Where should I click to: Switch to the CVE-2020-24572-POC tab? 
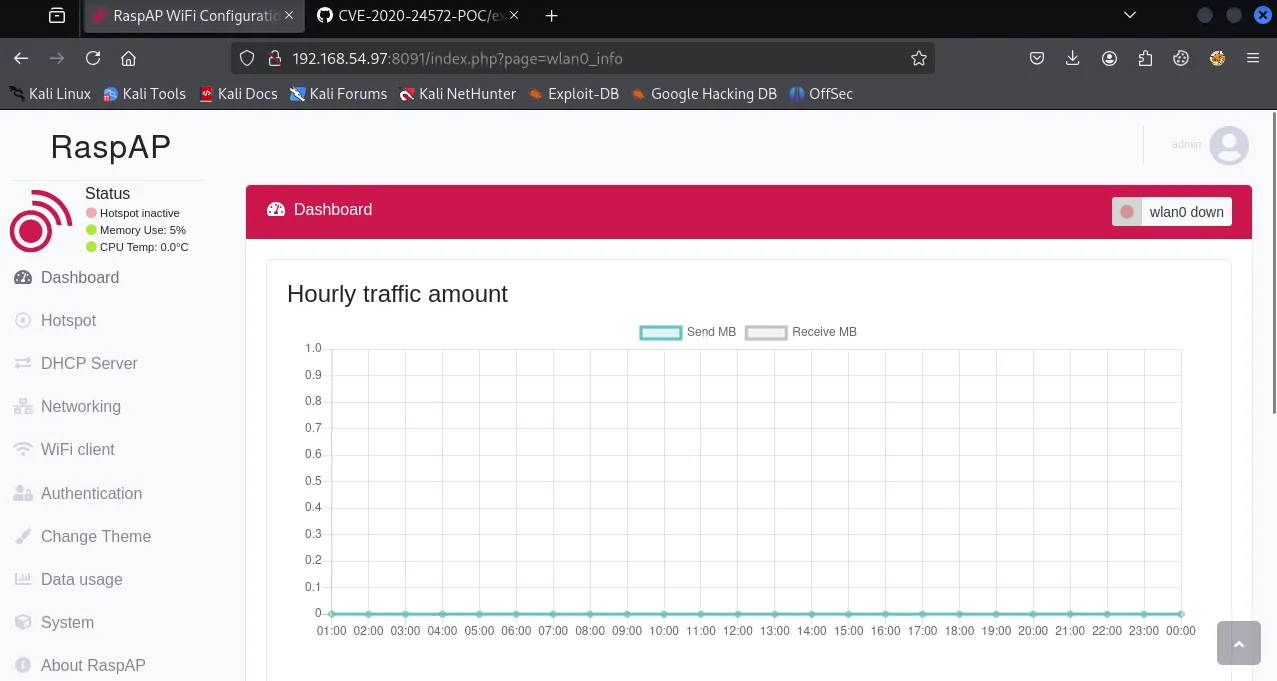click(417, 15)
